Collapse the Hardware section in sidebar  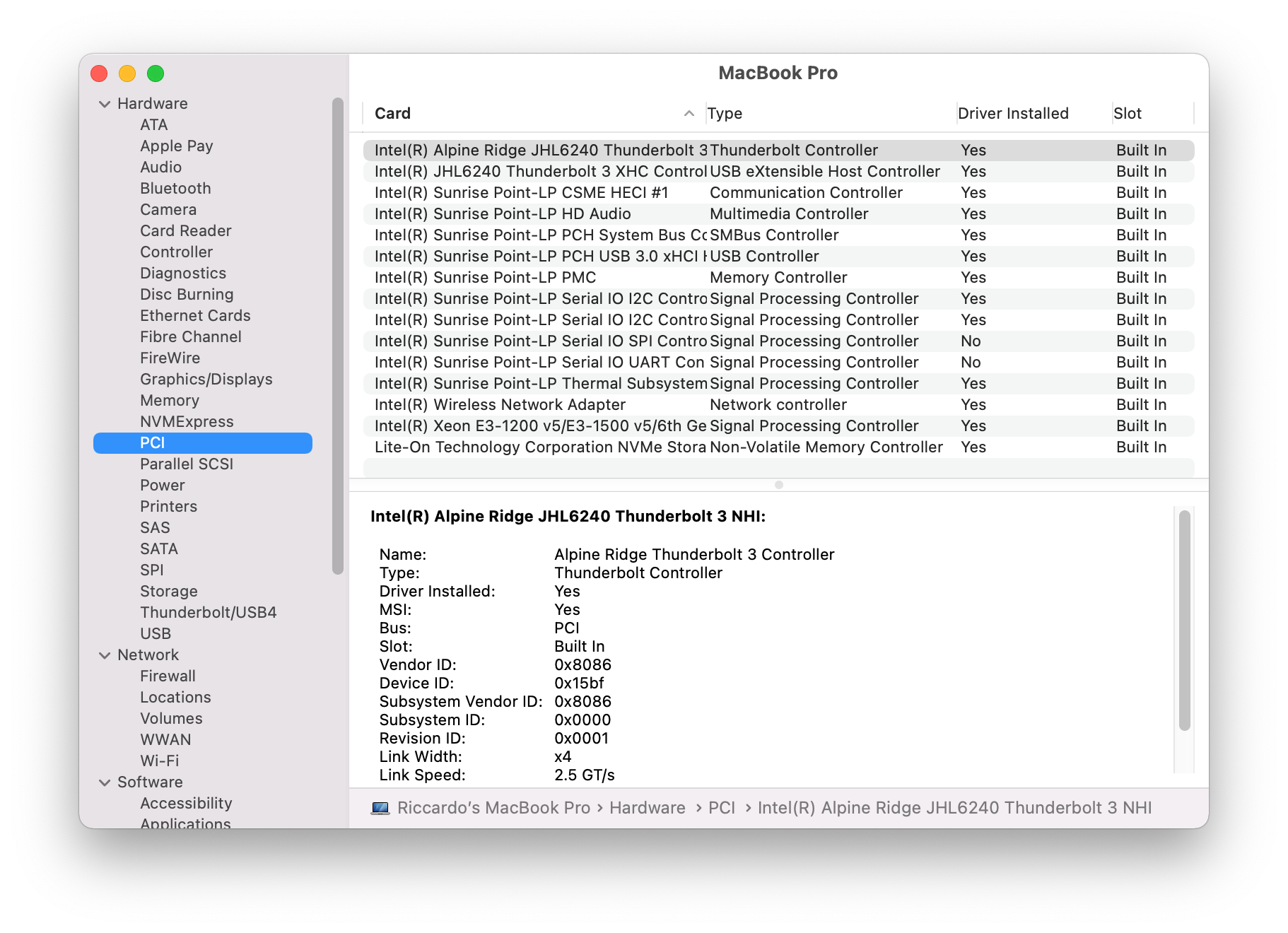(x=105, y=104)
